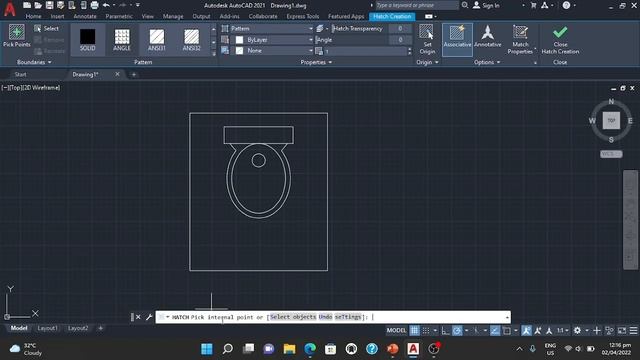The width and height of the screenshot is (640, 360).
Task: Choose the ANSI31 hatch pattern
Action: pyautogui.click(x=157, y=40)
